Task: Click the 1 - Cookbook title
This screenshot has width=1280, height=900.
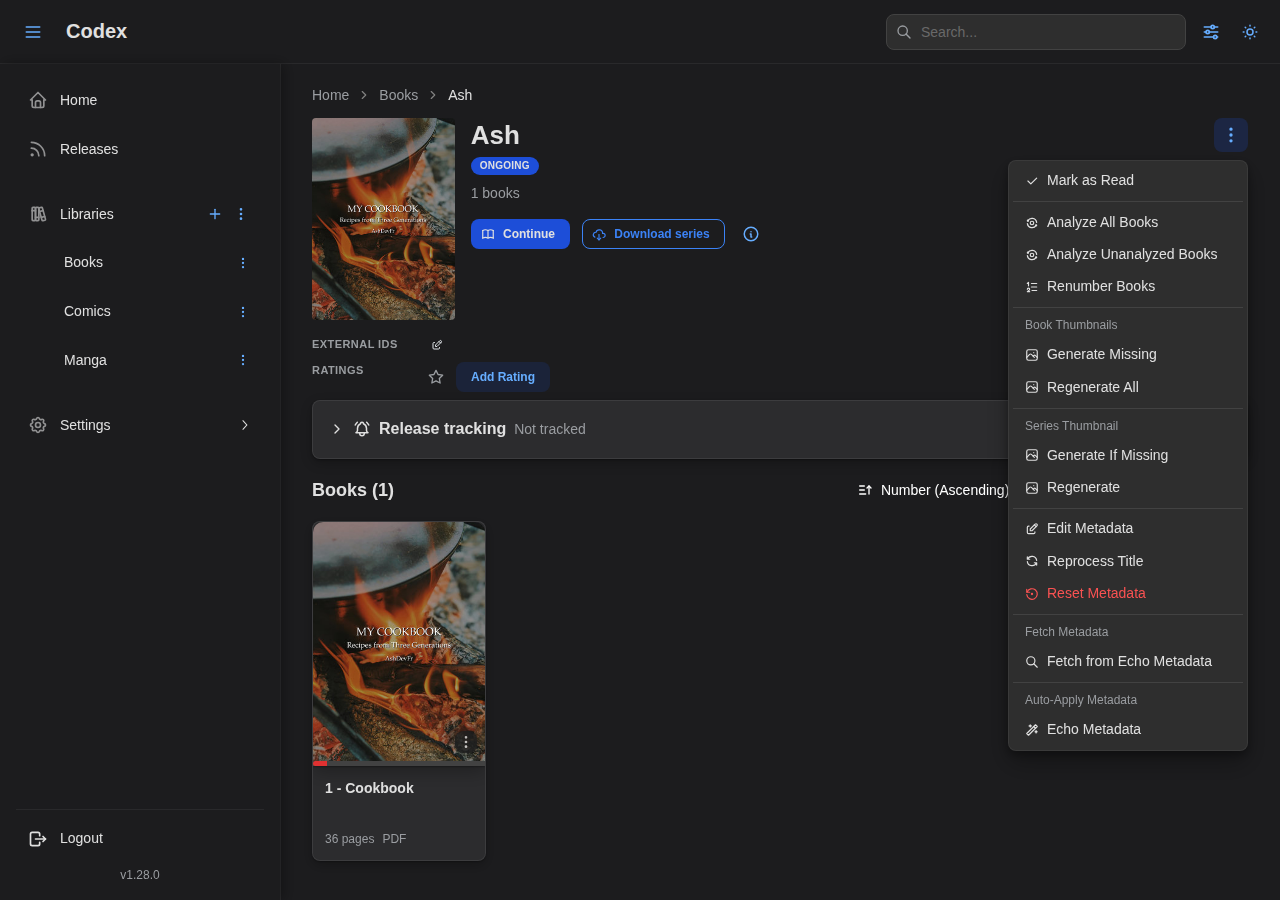Action: pos(369,788)
